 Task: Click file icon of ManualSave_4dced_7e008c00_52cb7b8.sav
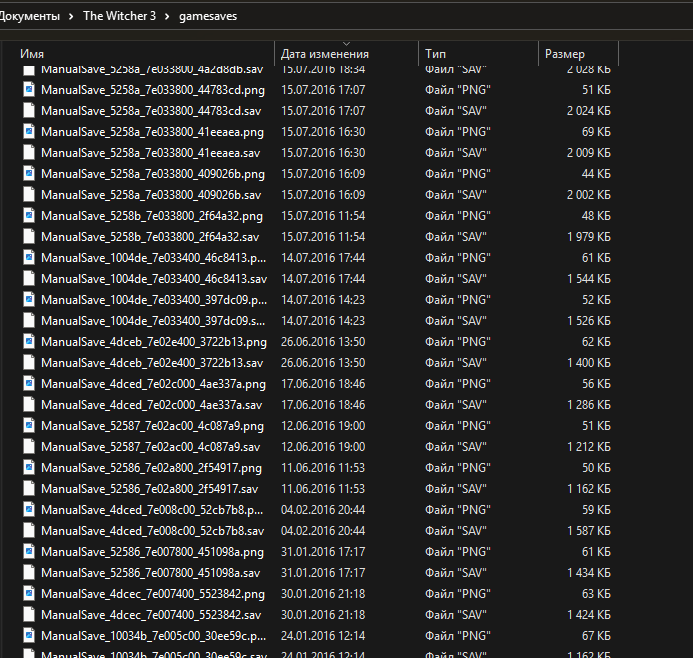pyautogui.click(x=29, y=530)
